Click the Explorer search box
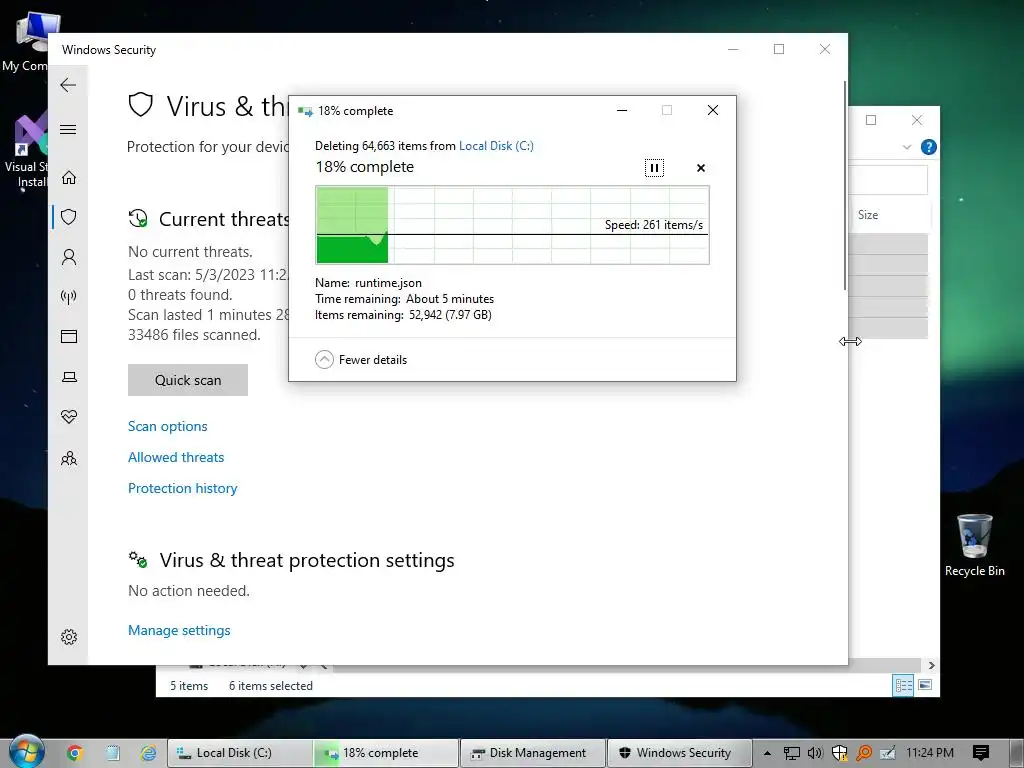Screen dimensions: 1024x768 pos(888,180)
